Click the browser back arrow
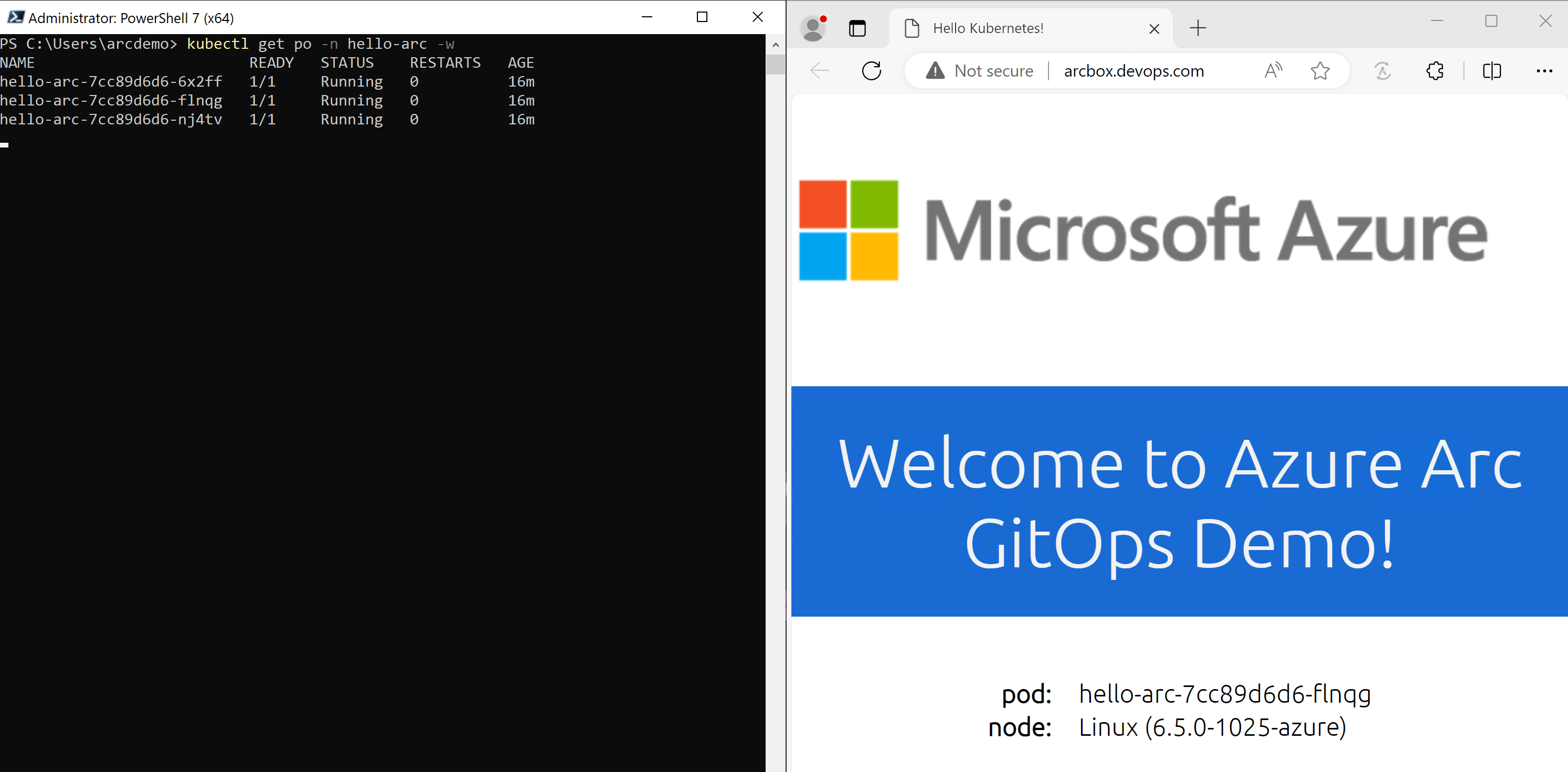1568x772 pixels. 819,71
